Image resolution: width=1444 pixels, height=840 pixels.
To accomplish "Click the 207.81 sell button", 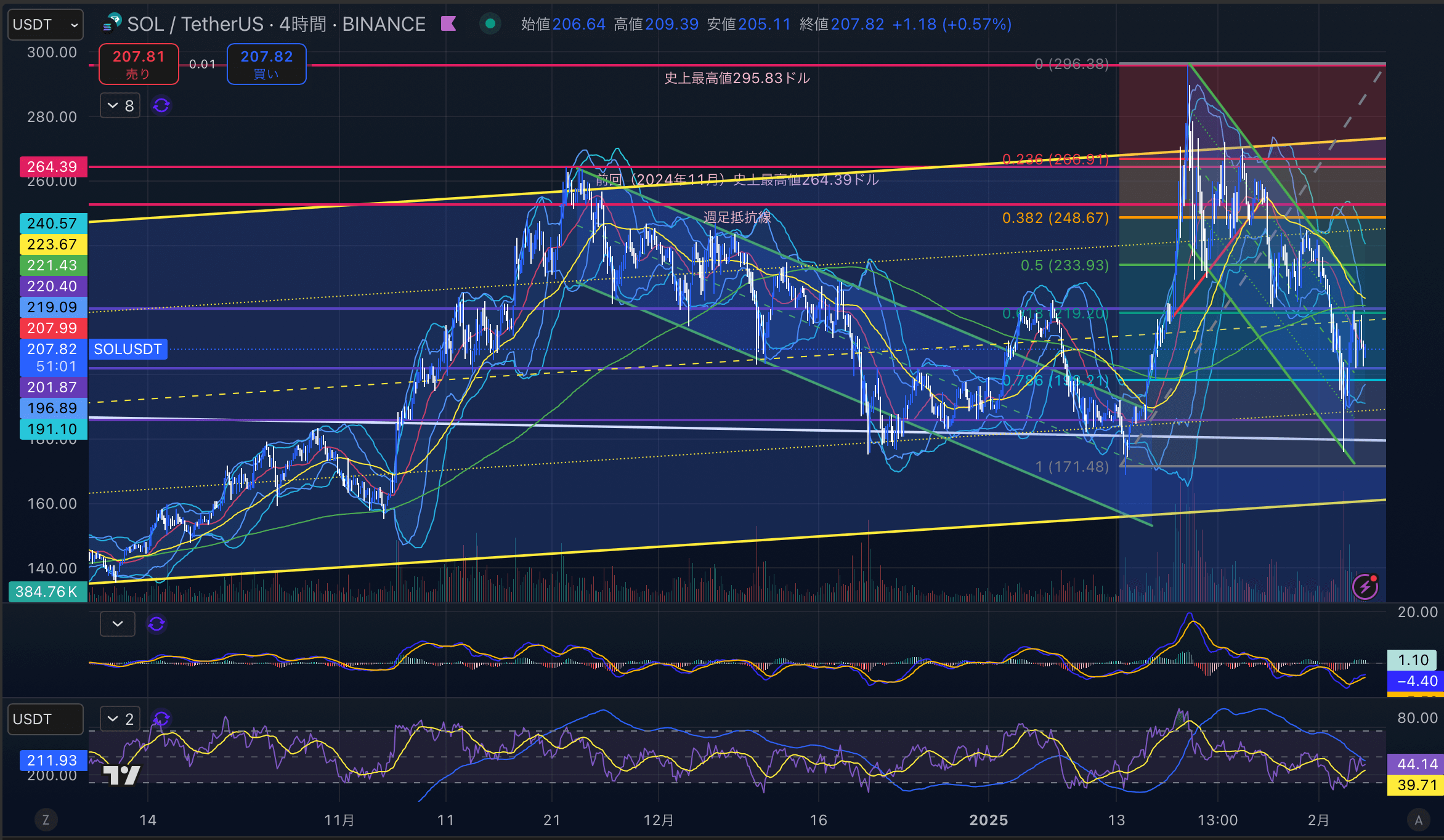I will coord(139,64).
